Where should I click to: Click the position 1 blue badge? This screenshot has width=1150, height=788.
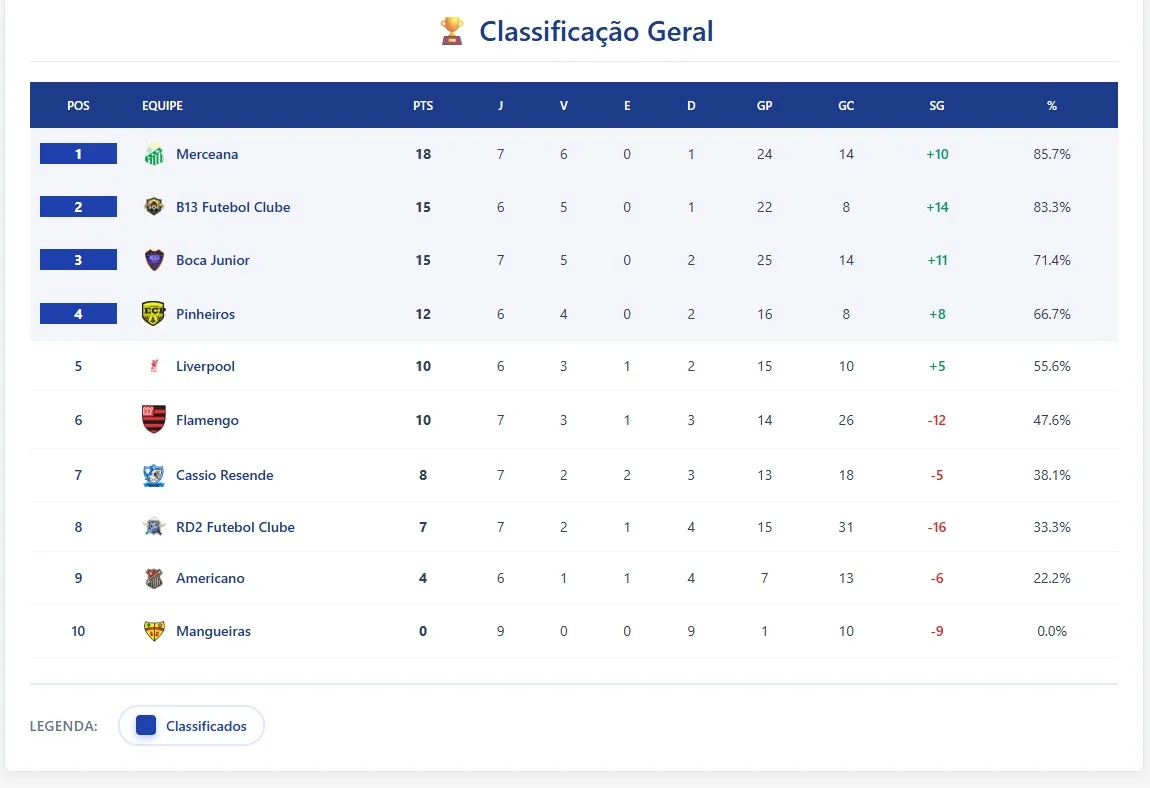[x=78, y=154]
